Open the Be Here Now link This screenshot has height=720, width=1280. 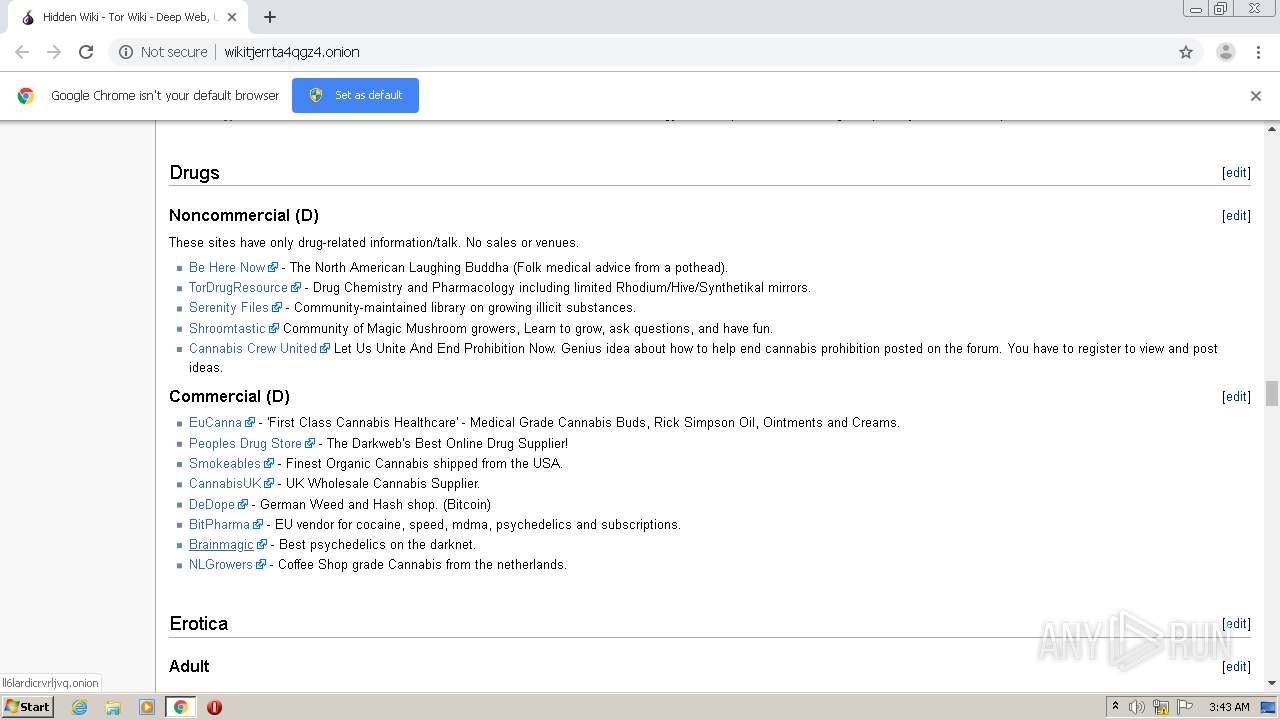[x=227, y=267]
